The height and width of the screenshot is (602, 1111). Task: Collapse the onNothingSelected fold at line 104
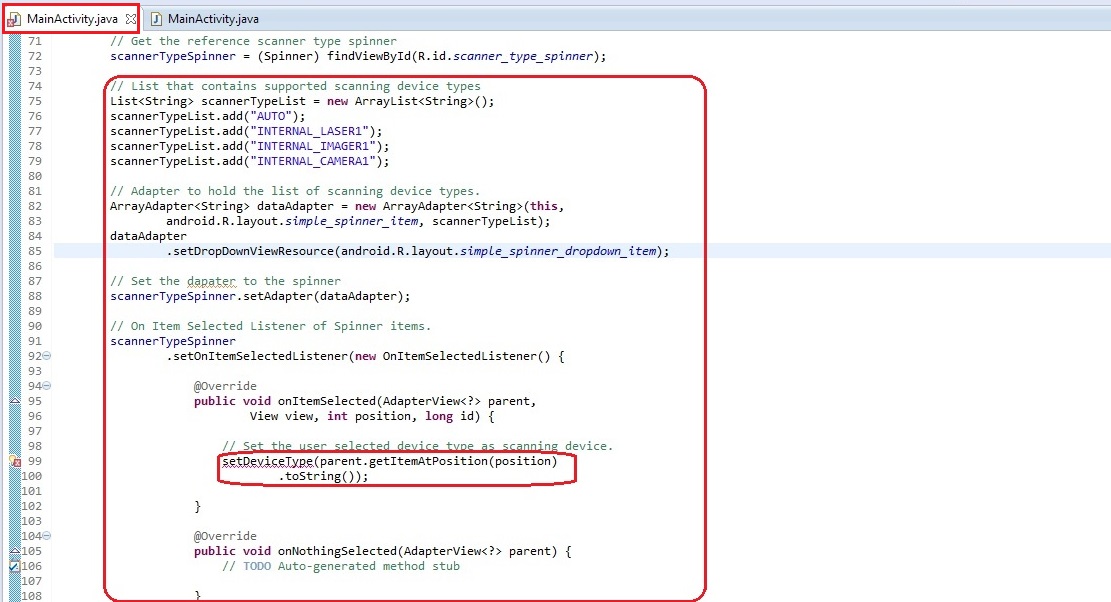pos(47,536)
